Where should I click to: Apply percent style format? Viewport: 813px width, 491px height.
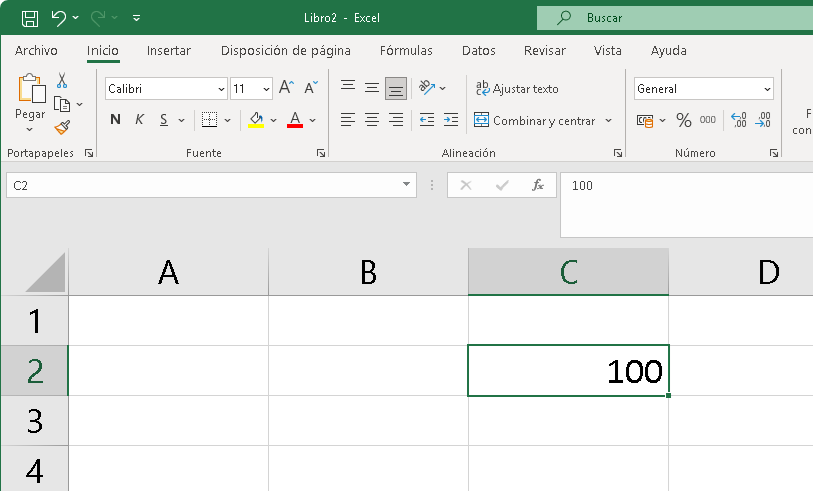[x=684, y=120]
